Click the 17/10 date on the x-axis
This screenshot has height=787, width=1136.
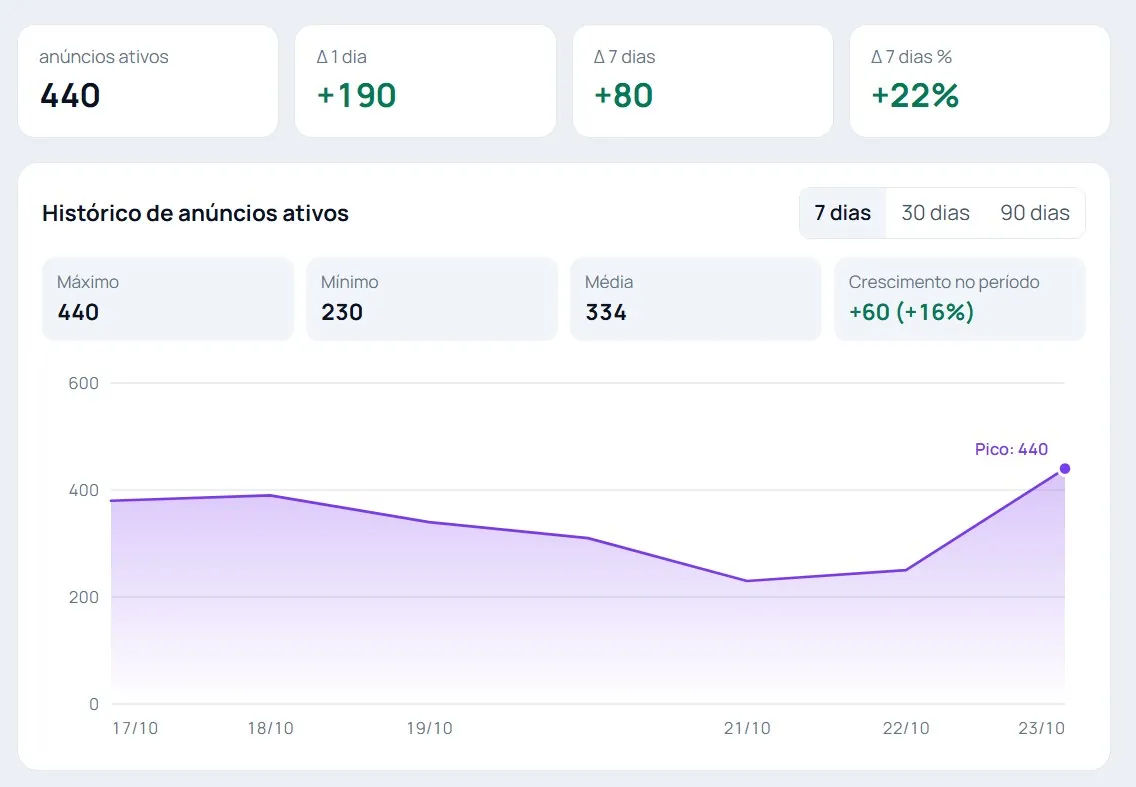pos(135,728)
